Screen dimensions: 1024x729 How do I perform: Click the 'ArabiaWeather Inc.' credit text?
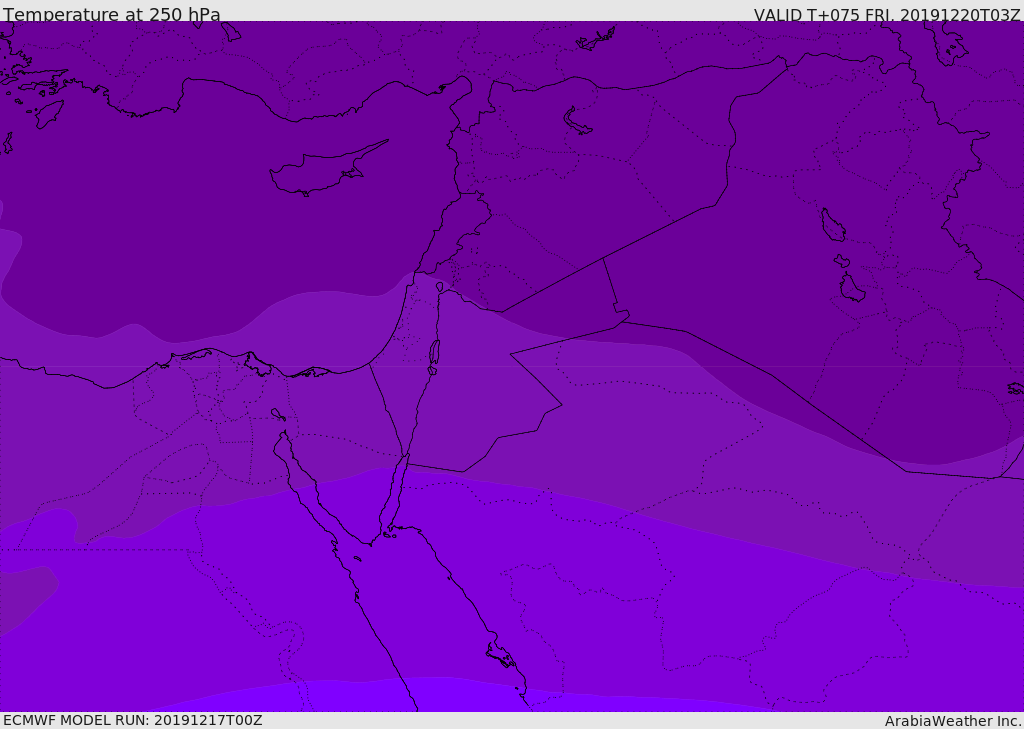953,721
